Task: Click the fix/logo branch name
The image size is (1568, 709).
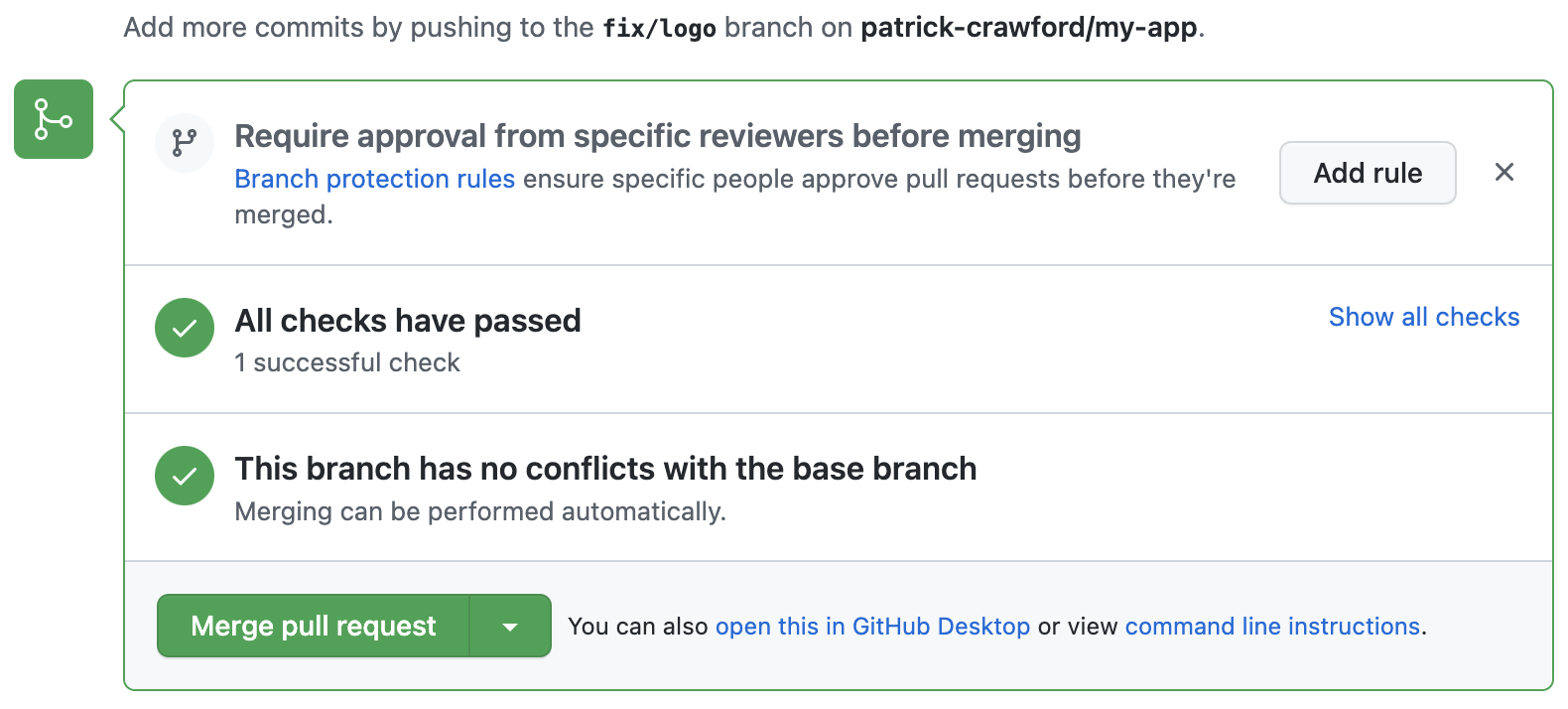Action: click(659, 28)
